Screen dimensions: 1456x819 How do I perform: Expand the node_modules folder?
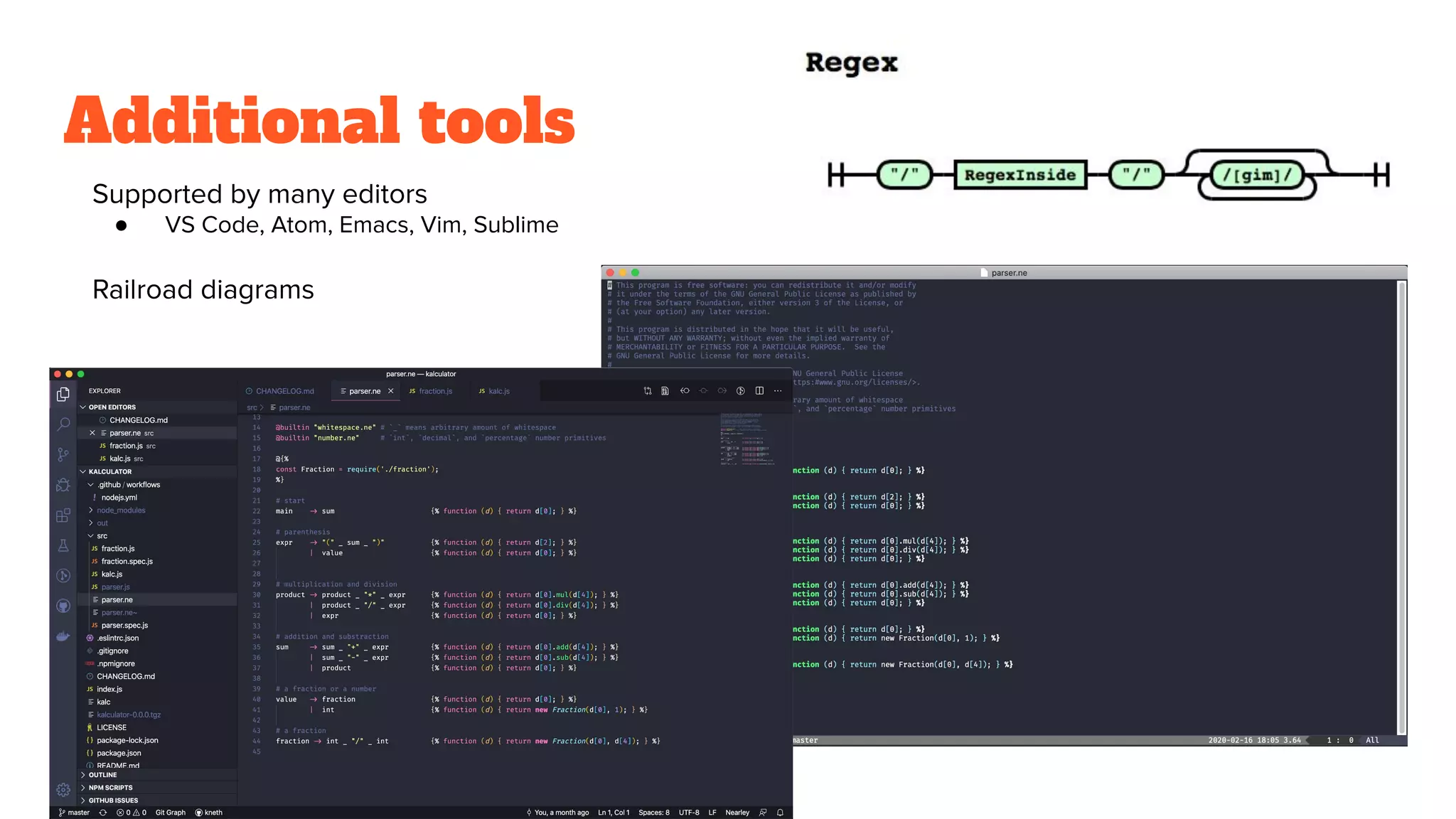pyautogui.click(x=120, y=510)
